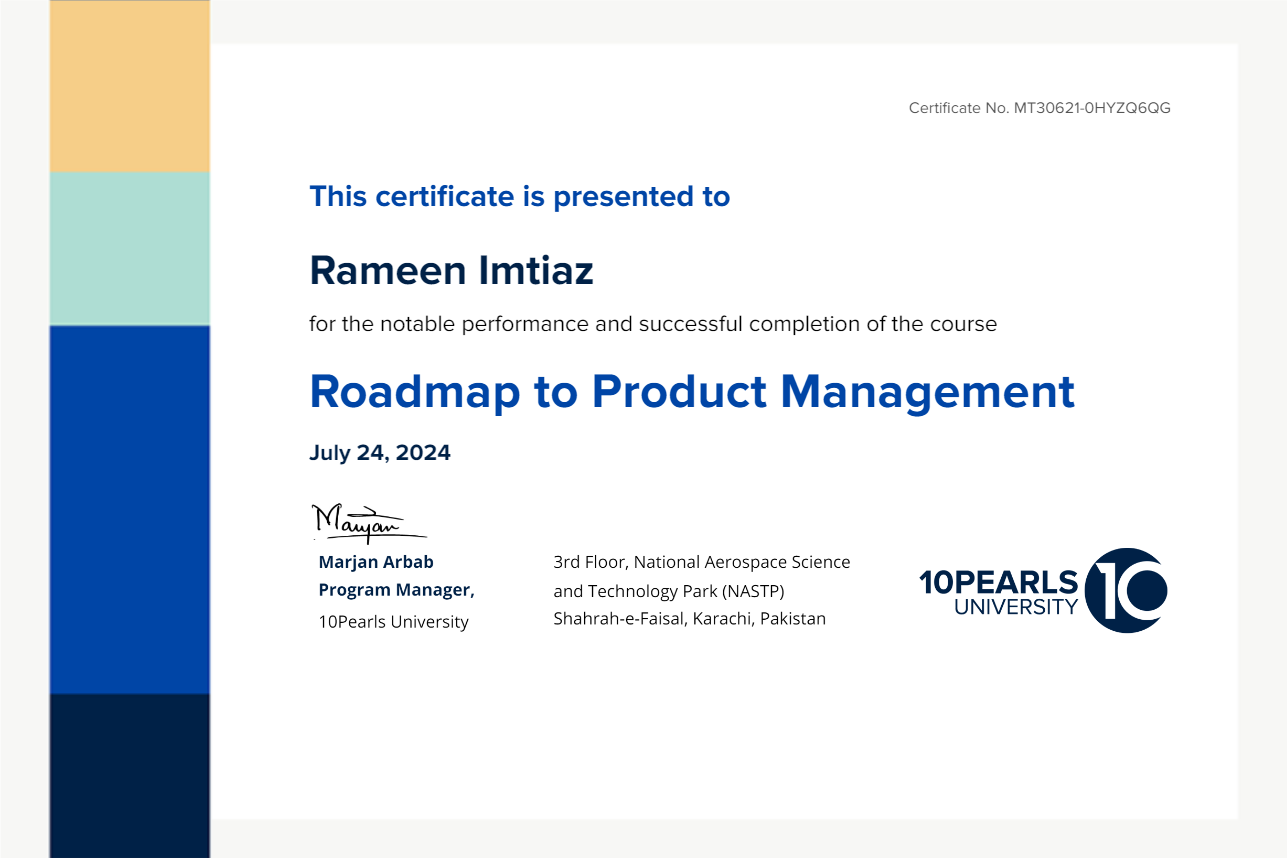Viewport: 1287px width, 858px height.
Task: Click the 'for the notable performance' sentence
Action: [652, 324]
